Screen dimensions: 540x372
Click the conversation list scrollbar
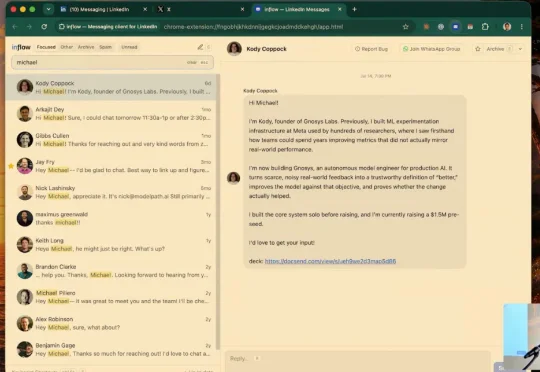218,212
